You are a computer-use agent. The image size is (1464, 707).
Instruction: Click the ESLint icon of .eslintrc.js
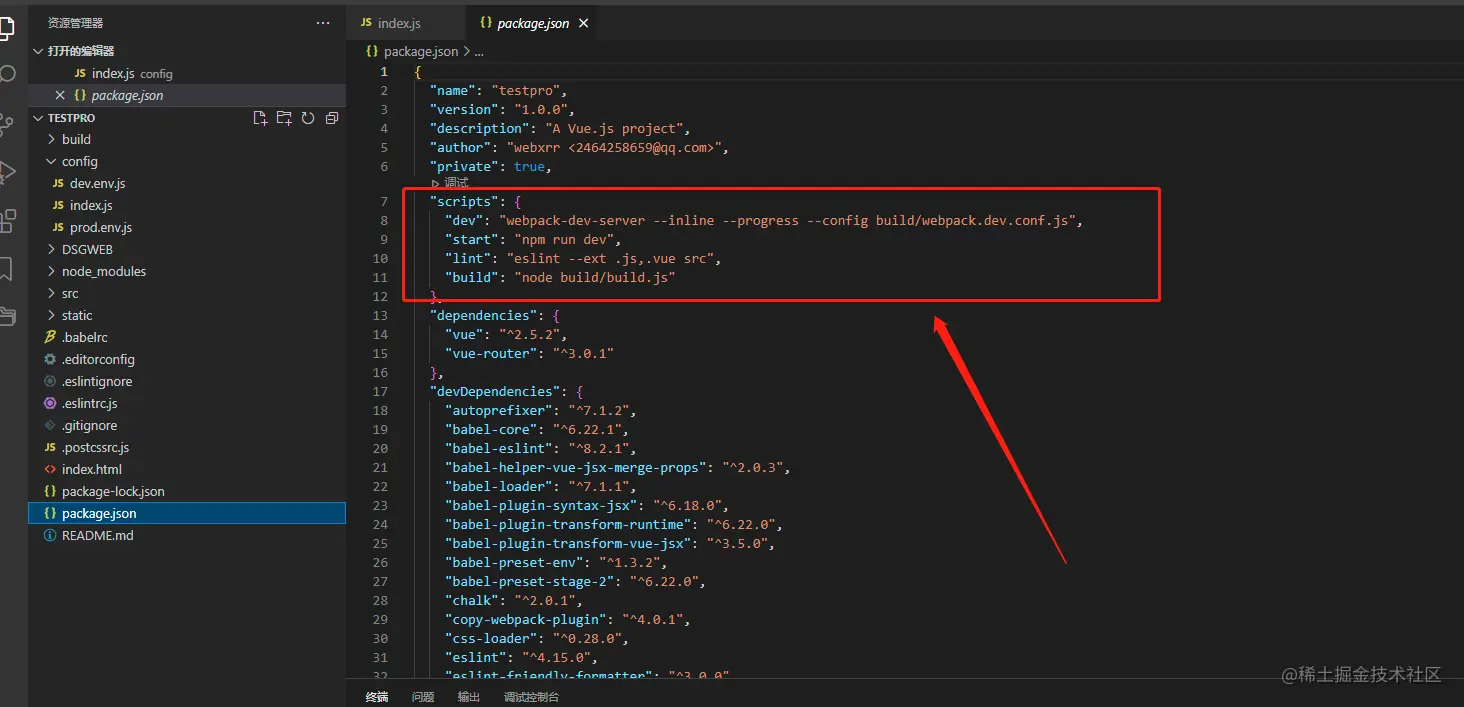click(x=50, y=404)
